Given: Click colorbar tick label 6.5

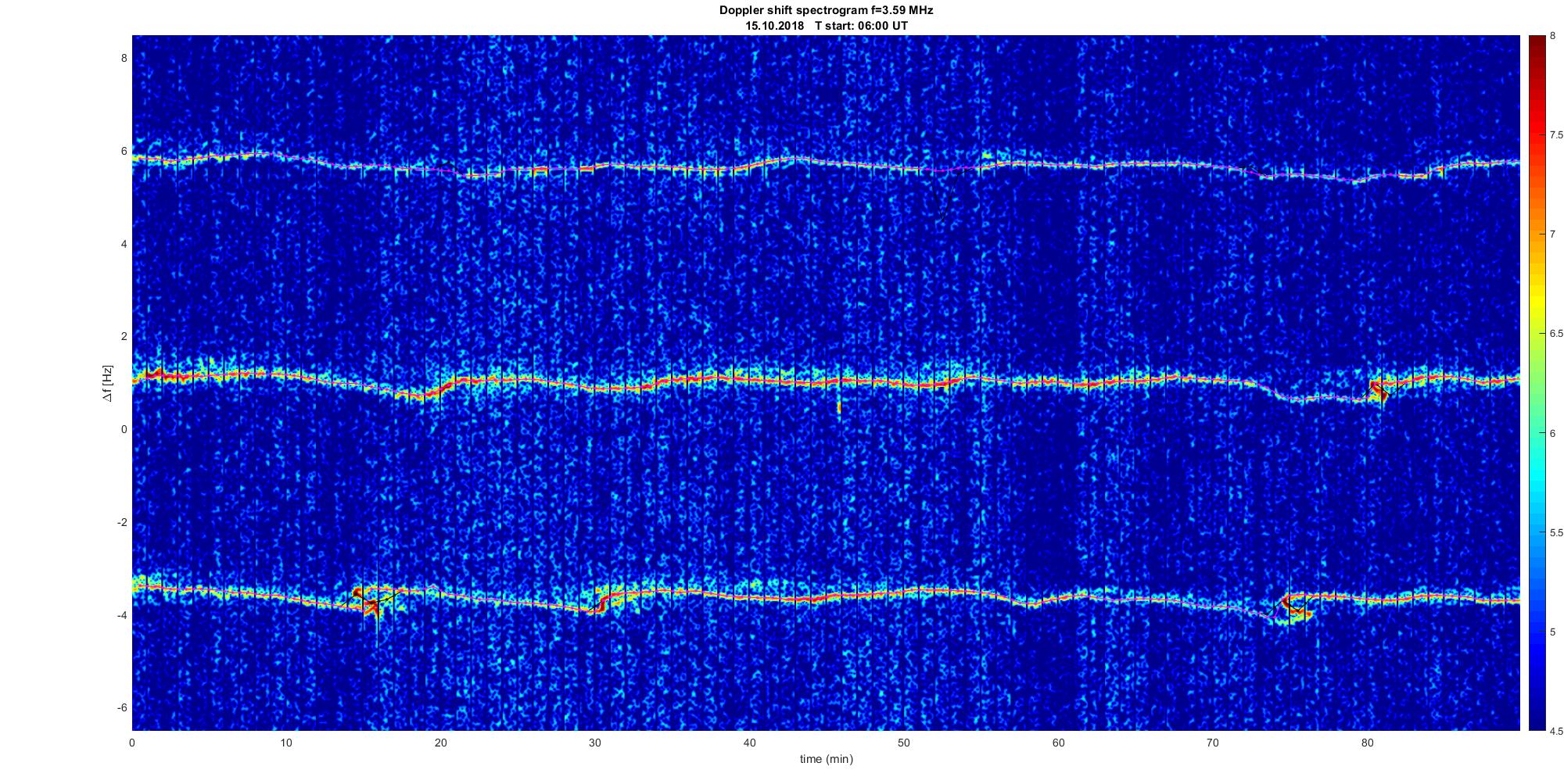Looking at the screenshot, I should 1557,334.
